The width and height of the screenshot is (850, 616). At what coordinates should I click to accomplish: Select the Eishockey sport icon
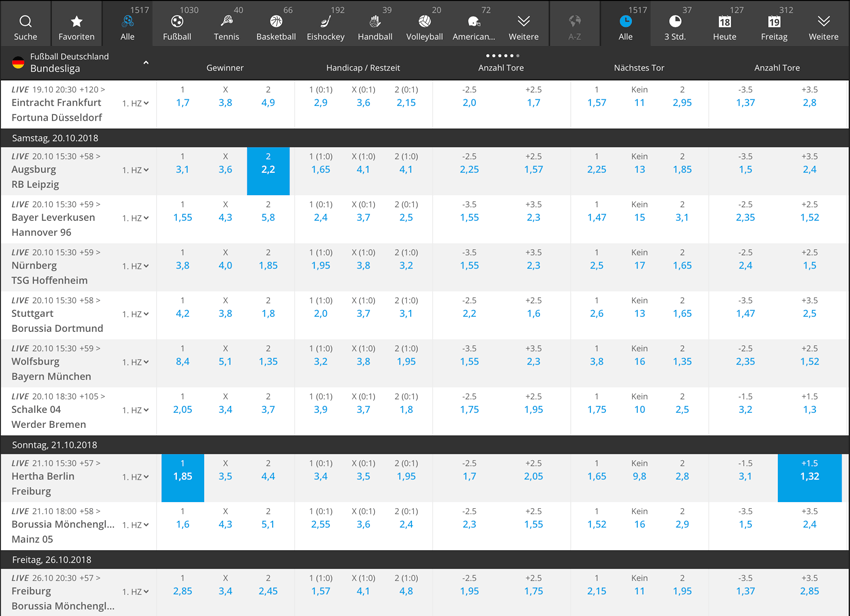[325, 23]
